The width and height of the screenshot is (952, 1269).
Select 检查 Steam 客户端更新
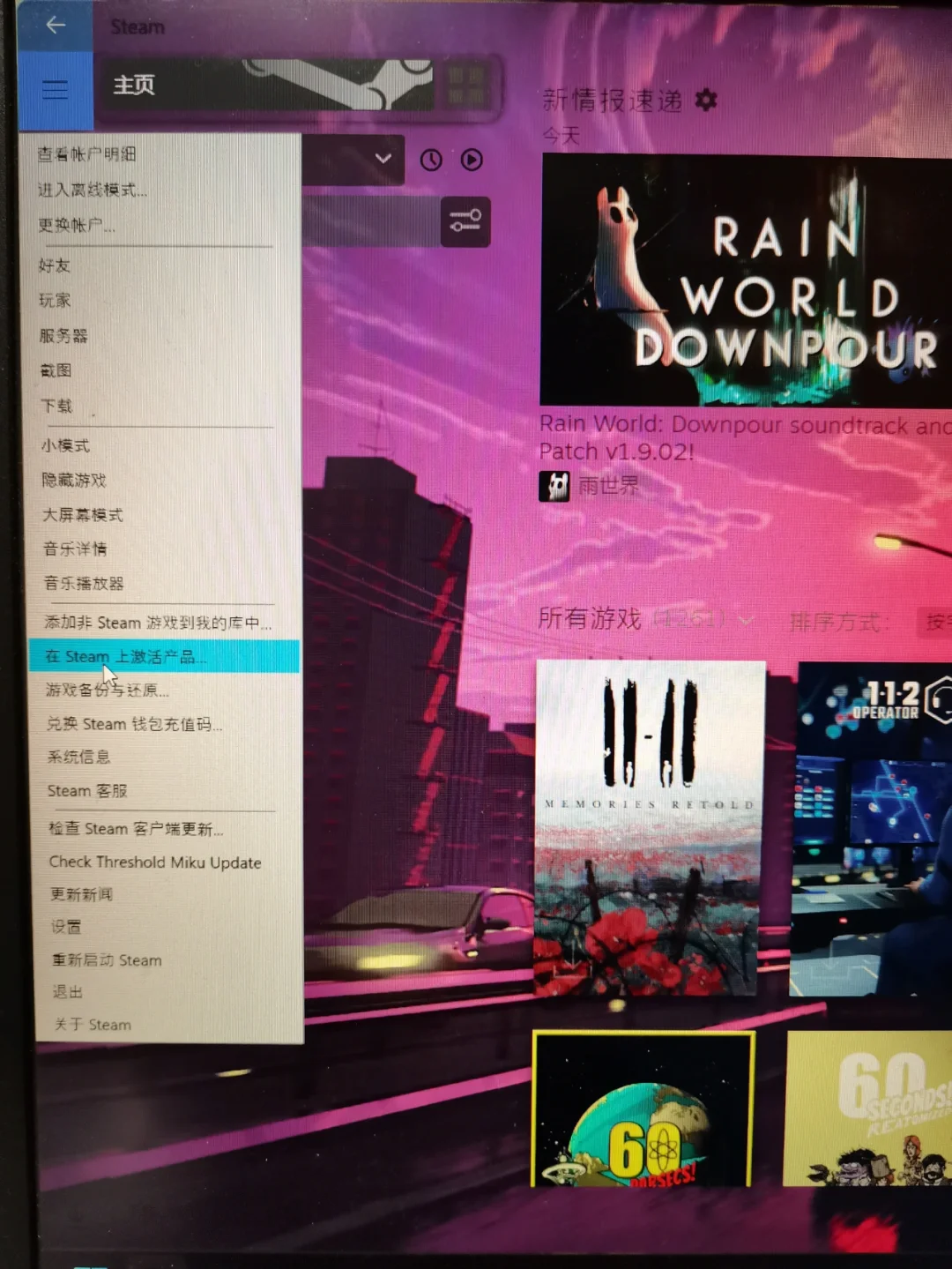pos(136,829)
